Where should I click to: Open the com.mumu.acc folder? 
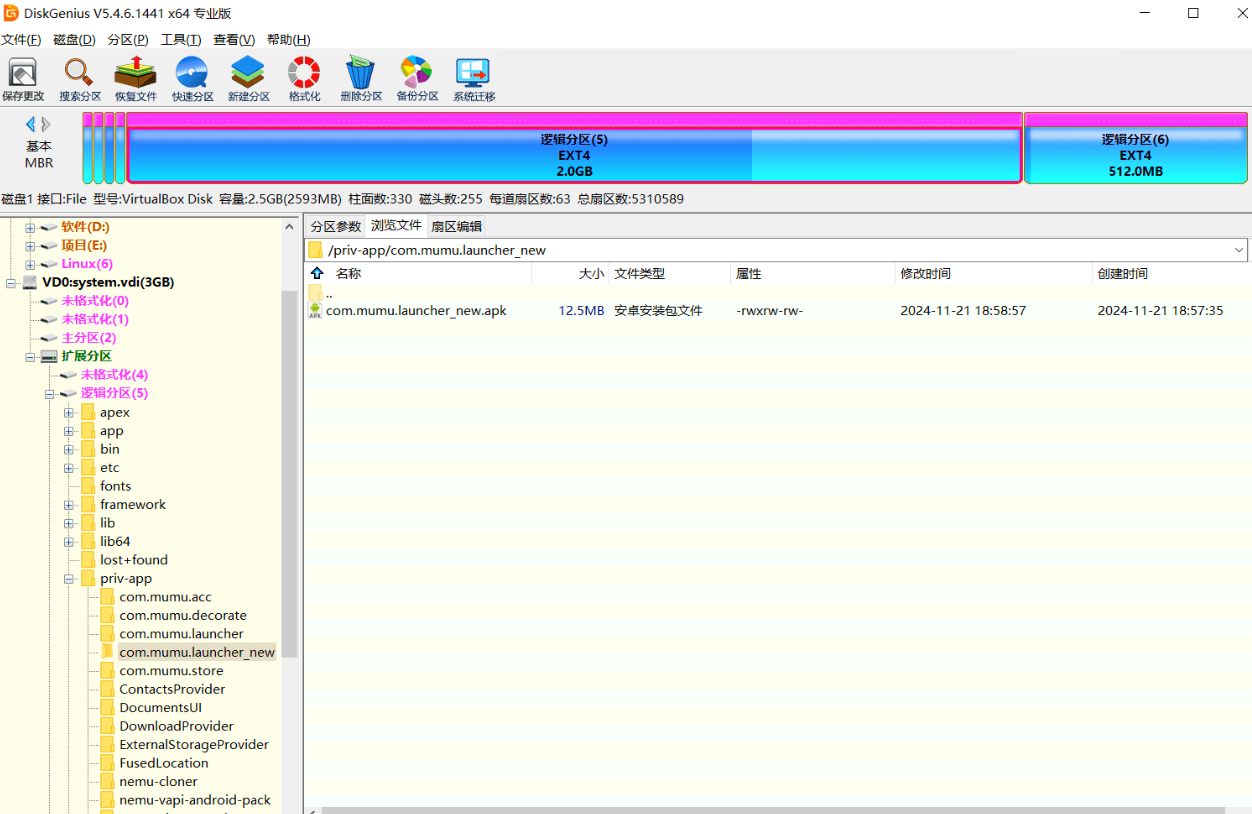165,597
